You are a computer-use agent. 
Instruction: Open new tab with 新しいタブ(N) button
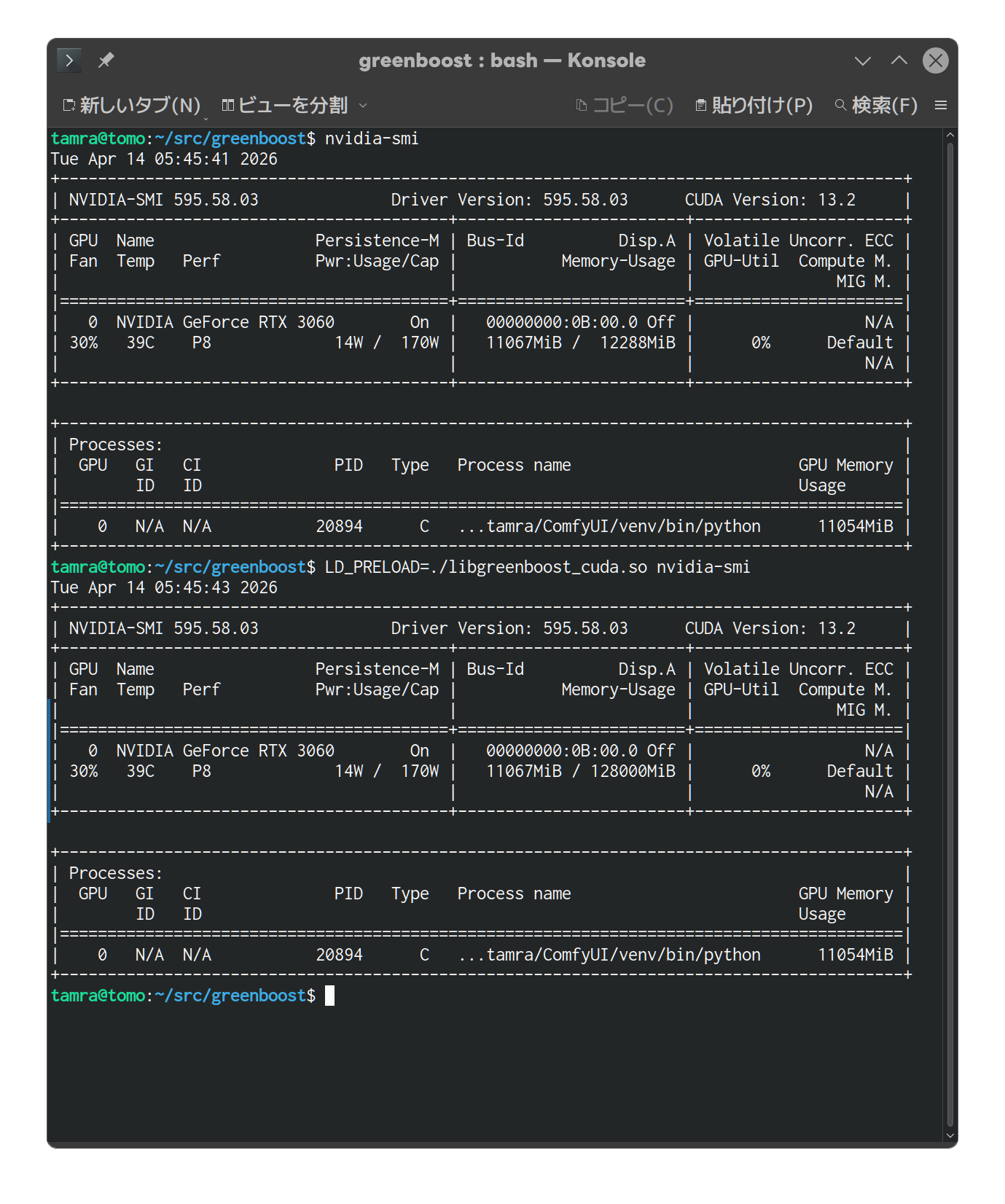click(131, 106)
